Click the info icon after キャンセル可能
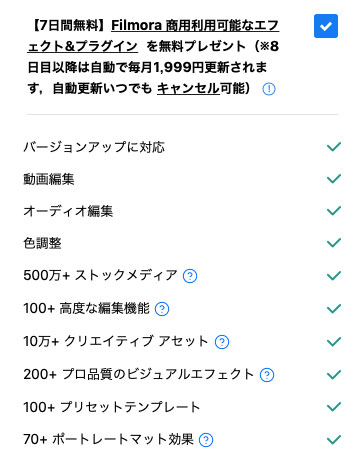 coord(269,89)
